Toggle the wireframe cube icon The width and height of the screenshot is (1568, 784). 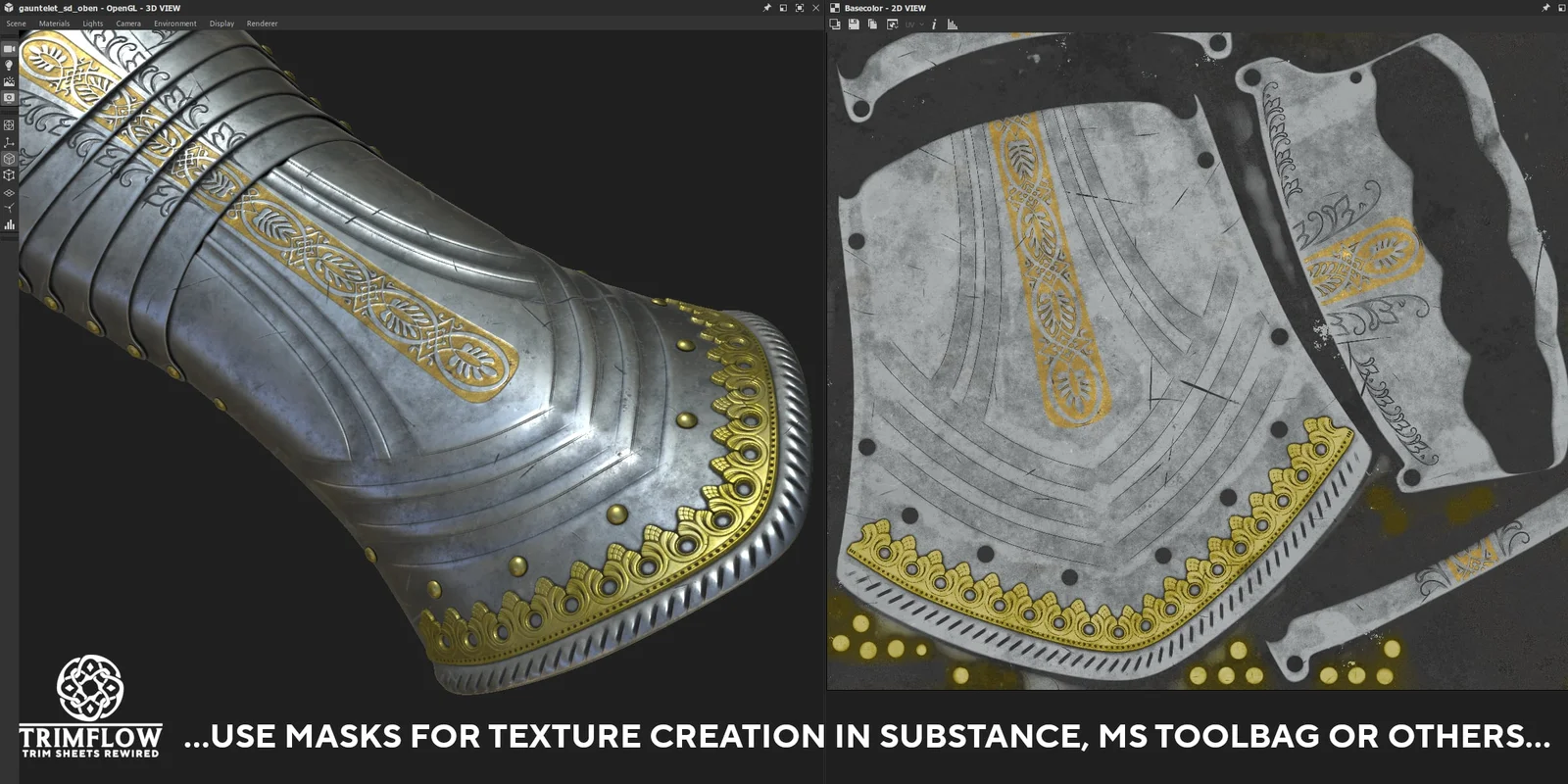(x=9, y=174)
